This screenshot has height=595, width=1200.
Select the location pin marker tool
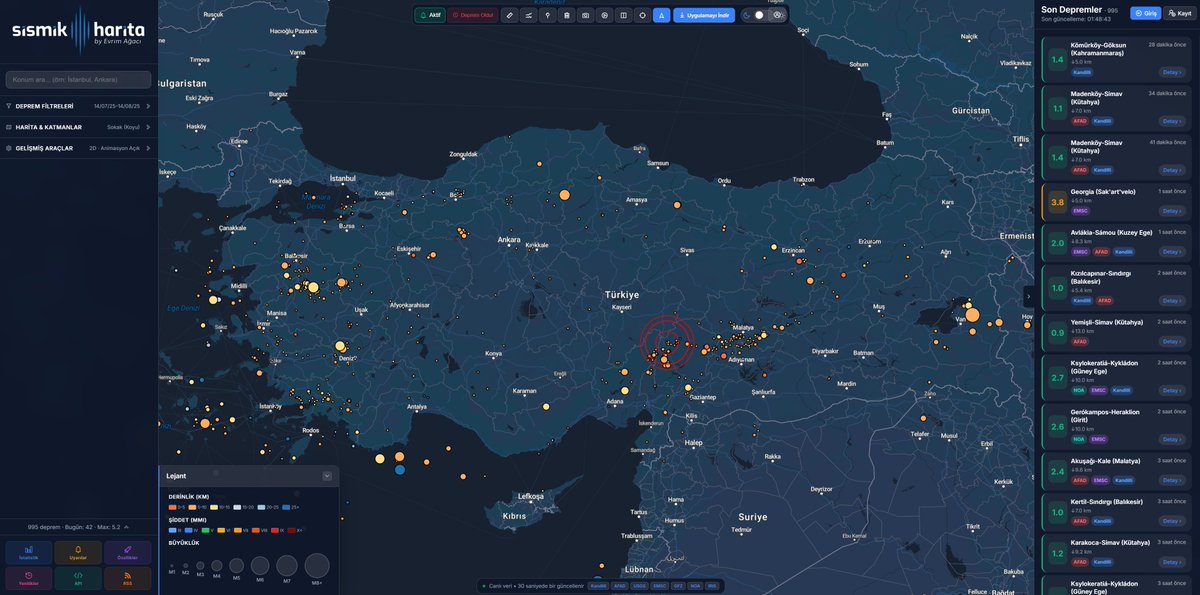547,15
